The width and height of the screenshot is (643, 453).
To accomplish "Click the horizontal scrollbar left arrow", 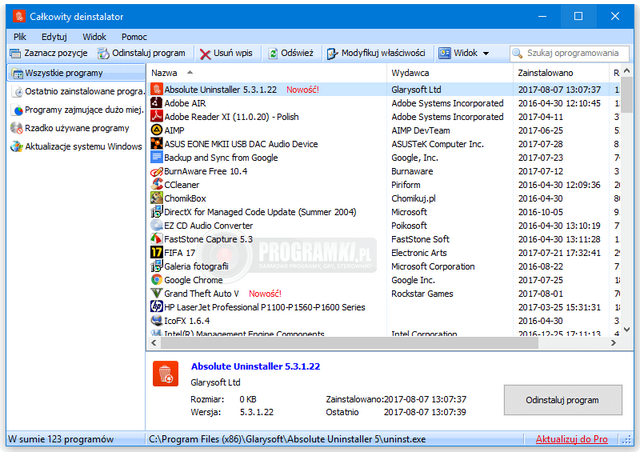I will click(x=154, y=343).
